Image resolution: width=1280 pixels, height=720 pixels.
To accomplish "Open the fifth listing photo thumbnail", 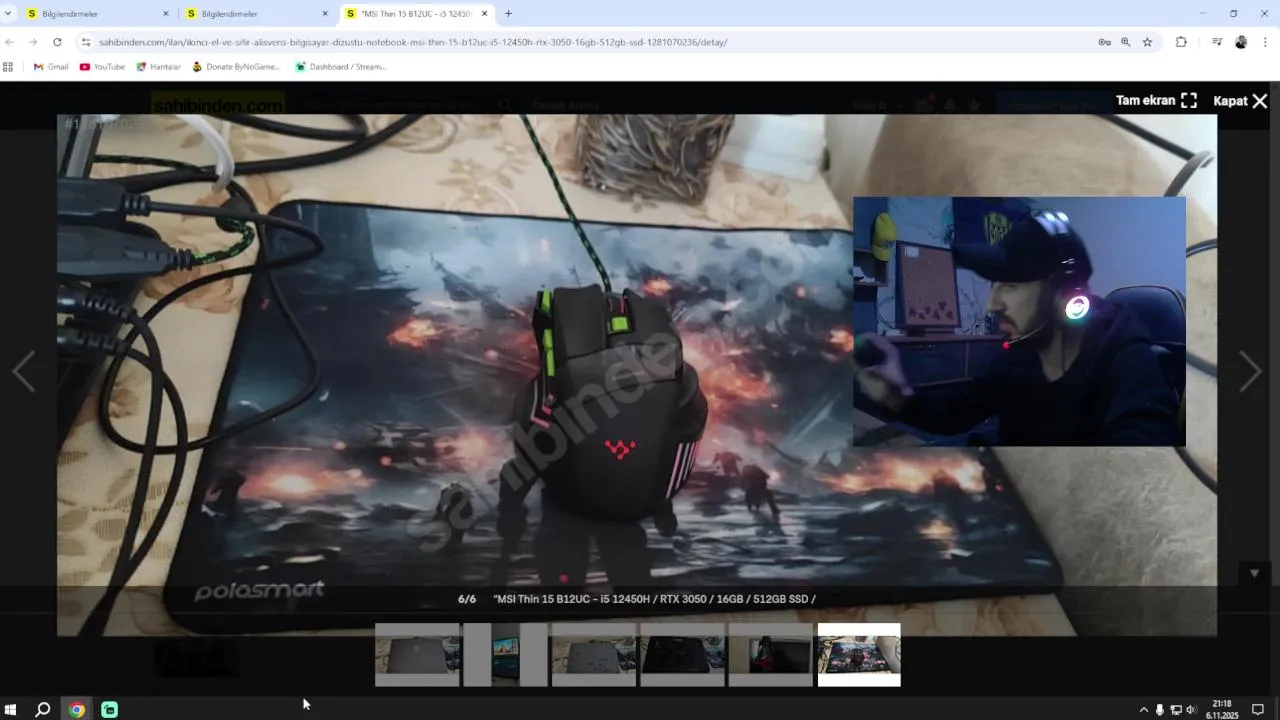I will 770,655.
